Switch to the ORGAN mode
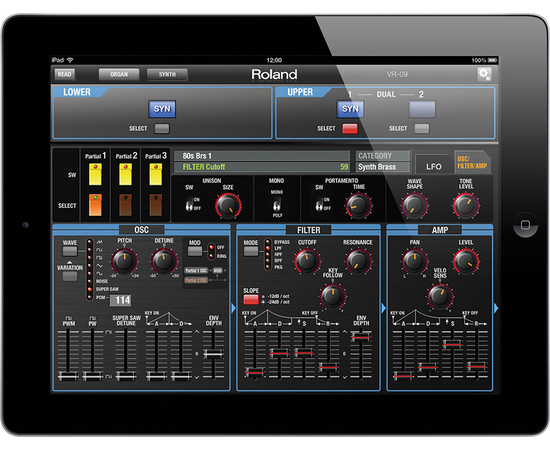Image resolution: width=550 pixels, height=450 pixels. click(x=119, y=74)
